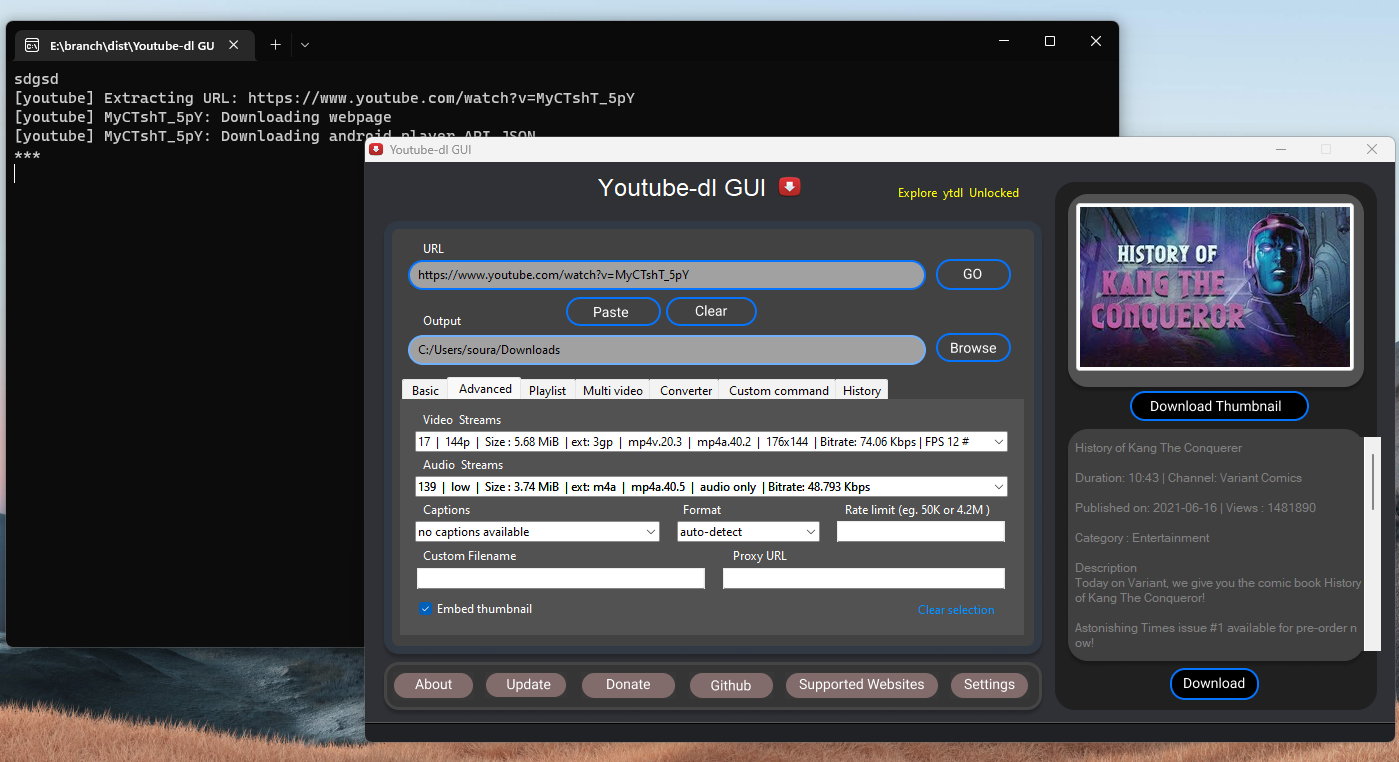Open the Github page
This screenshot has width=1399, height=762.
click(730, 685)
